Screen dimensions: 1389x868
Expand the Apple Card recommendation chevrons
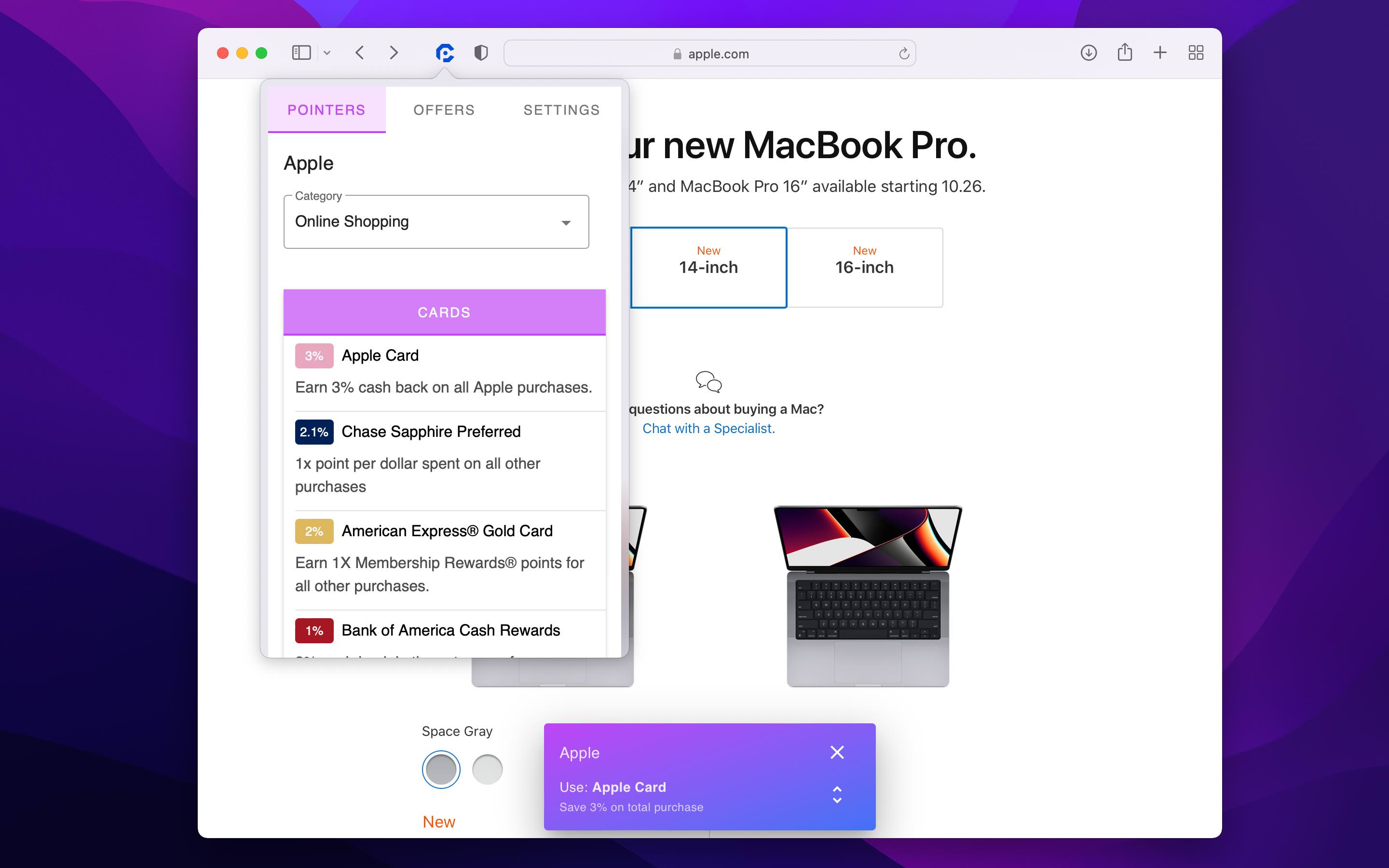[837, 795]
